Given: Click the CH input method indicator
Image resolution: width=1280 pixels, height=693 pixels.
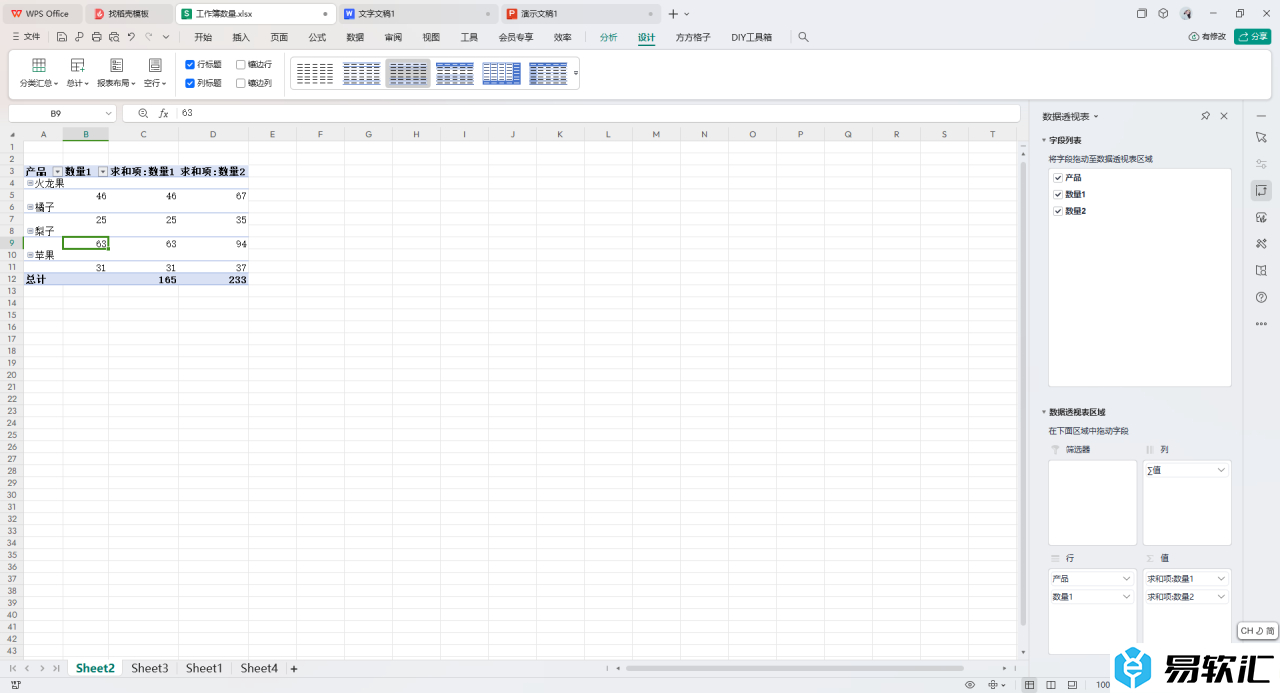Looking at the screenshot, I should point(1258,631).
